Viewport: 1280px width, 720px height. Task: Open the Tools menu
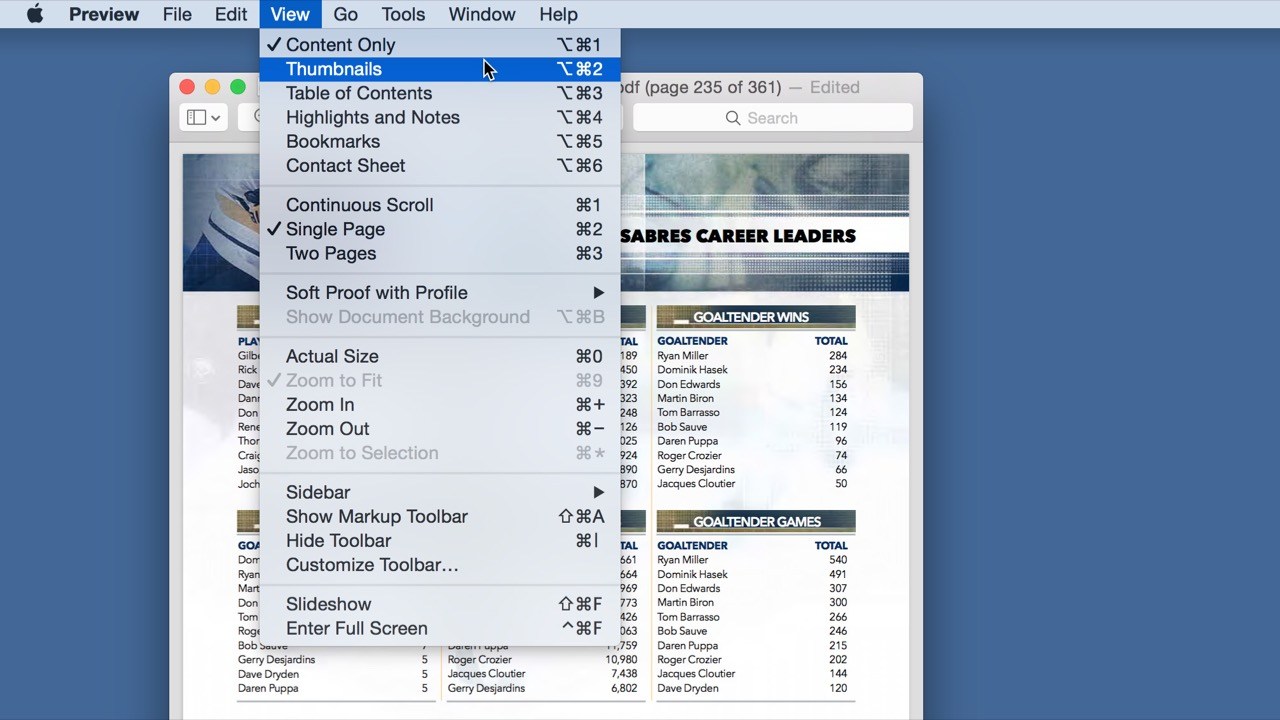(x=403, y=14)
